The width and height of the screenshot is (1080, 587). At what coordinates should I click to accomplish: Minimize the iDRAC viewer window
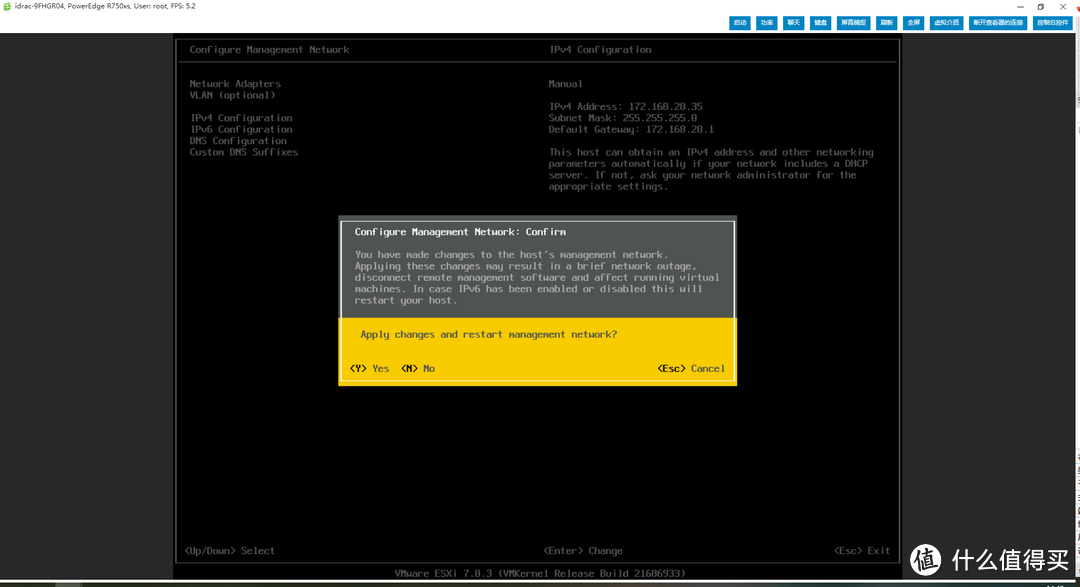1020,7
